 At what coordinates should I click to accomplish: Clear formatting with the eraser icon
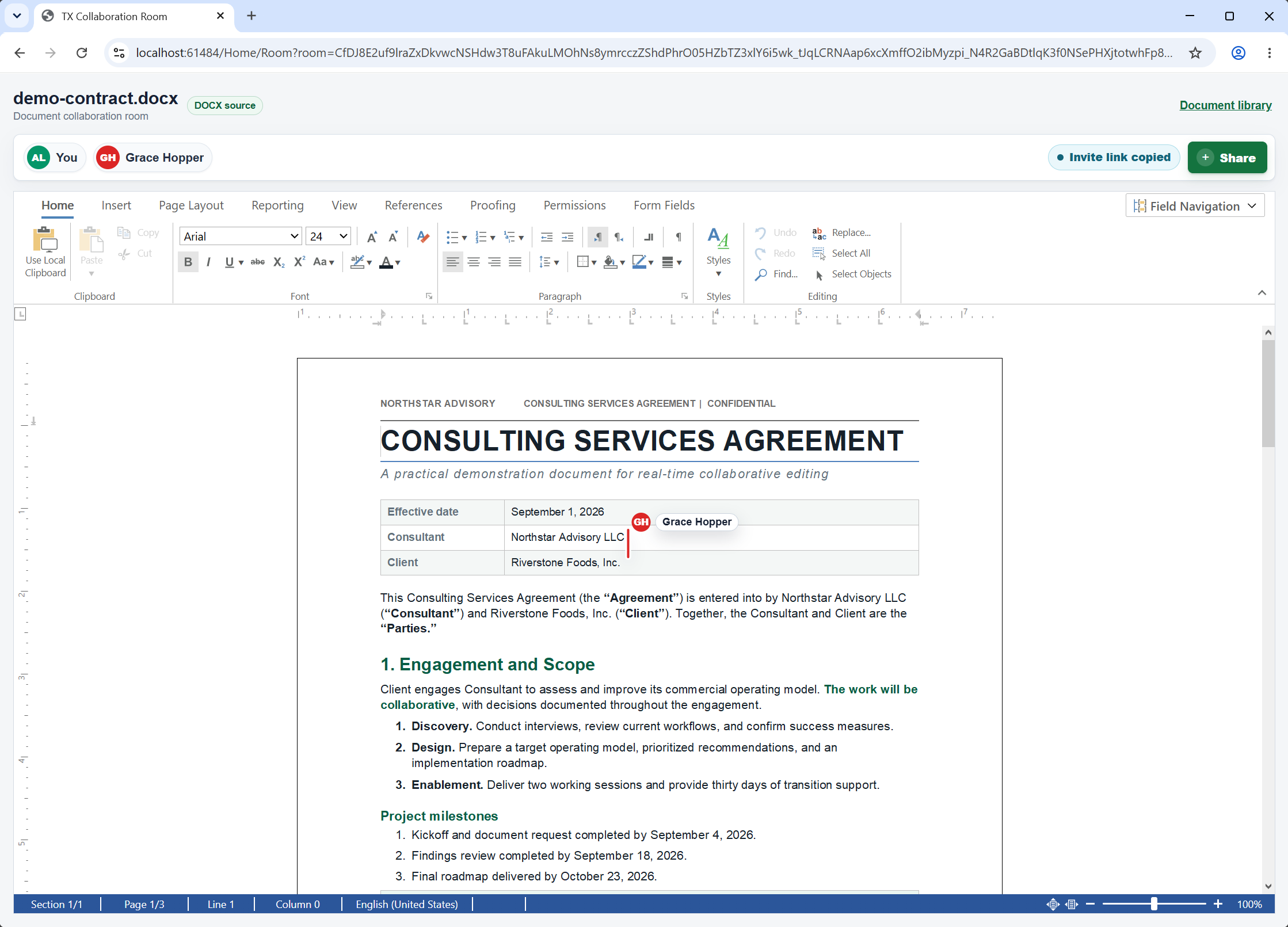(423, 236)
